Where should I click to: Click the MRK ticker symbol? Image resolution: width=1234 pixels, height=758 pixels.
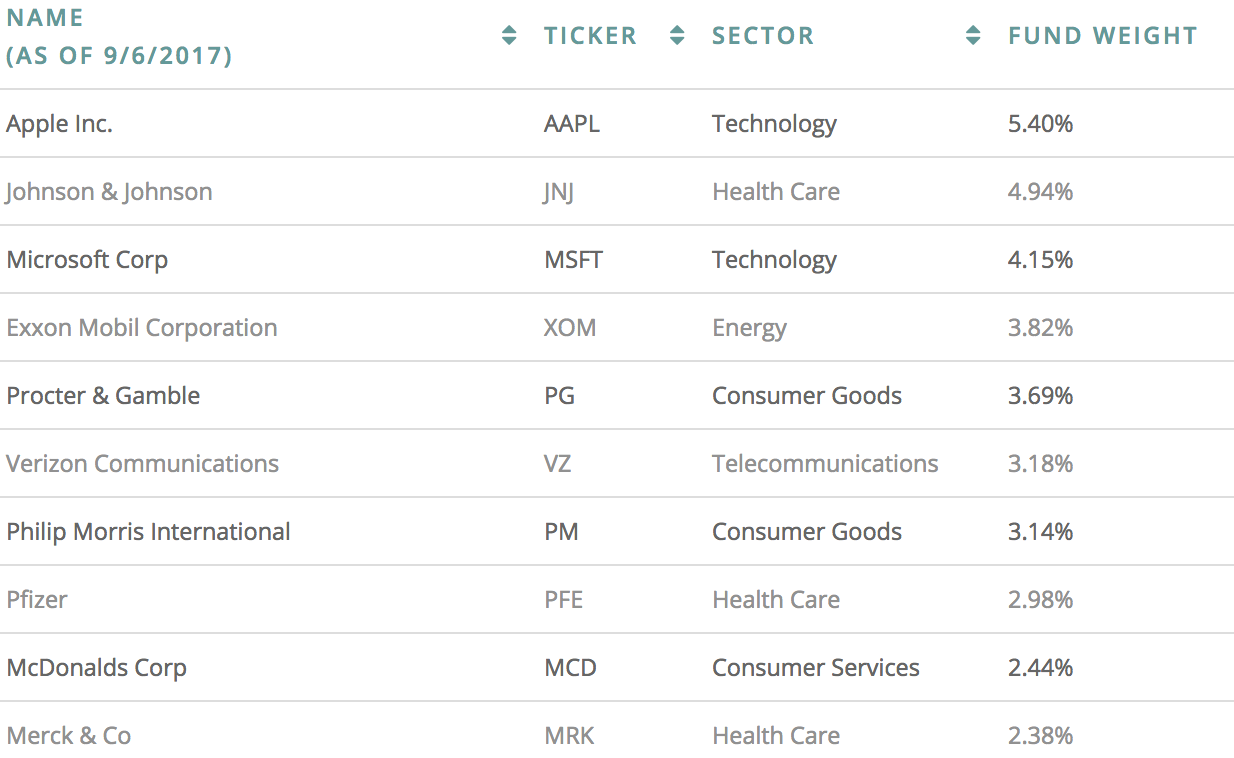[x=569, y=736]
